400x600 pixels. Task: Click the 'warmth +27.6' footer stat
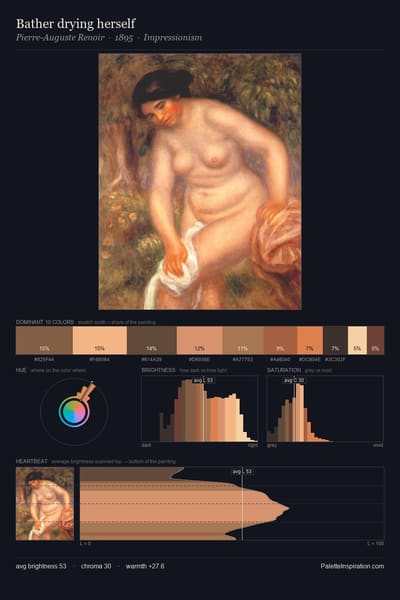(145, 566)
